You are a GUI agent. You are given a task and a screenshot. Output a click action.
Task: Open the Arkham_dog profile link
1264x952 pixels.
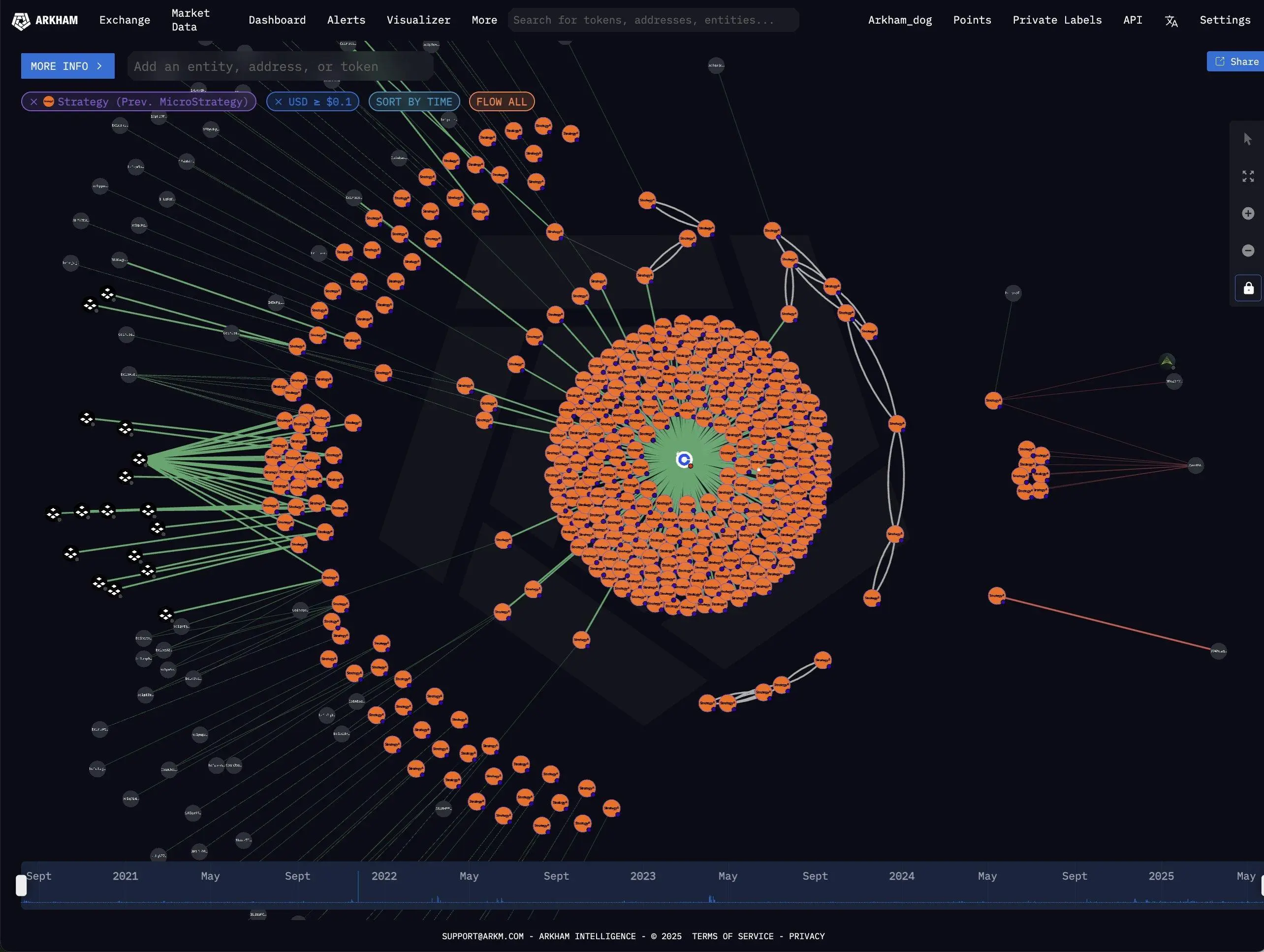pyautogui.click(x=900, y=20)
